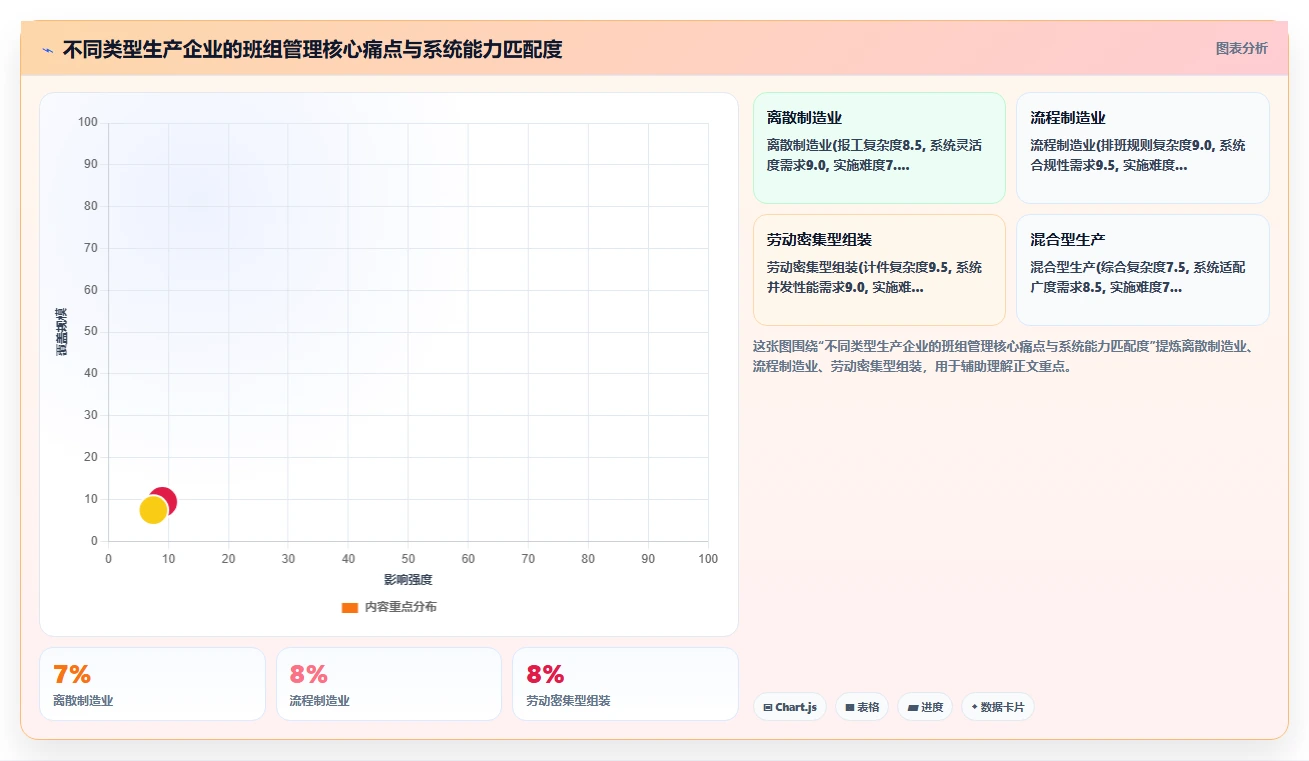This screenshot has height=761, width=1309.
Task: Click the 覆盖规模 y-axis label
Action: 61,332
